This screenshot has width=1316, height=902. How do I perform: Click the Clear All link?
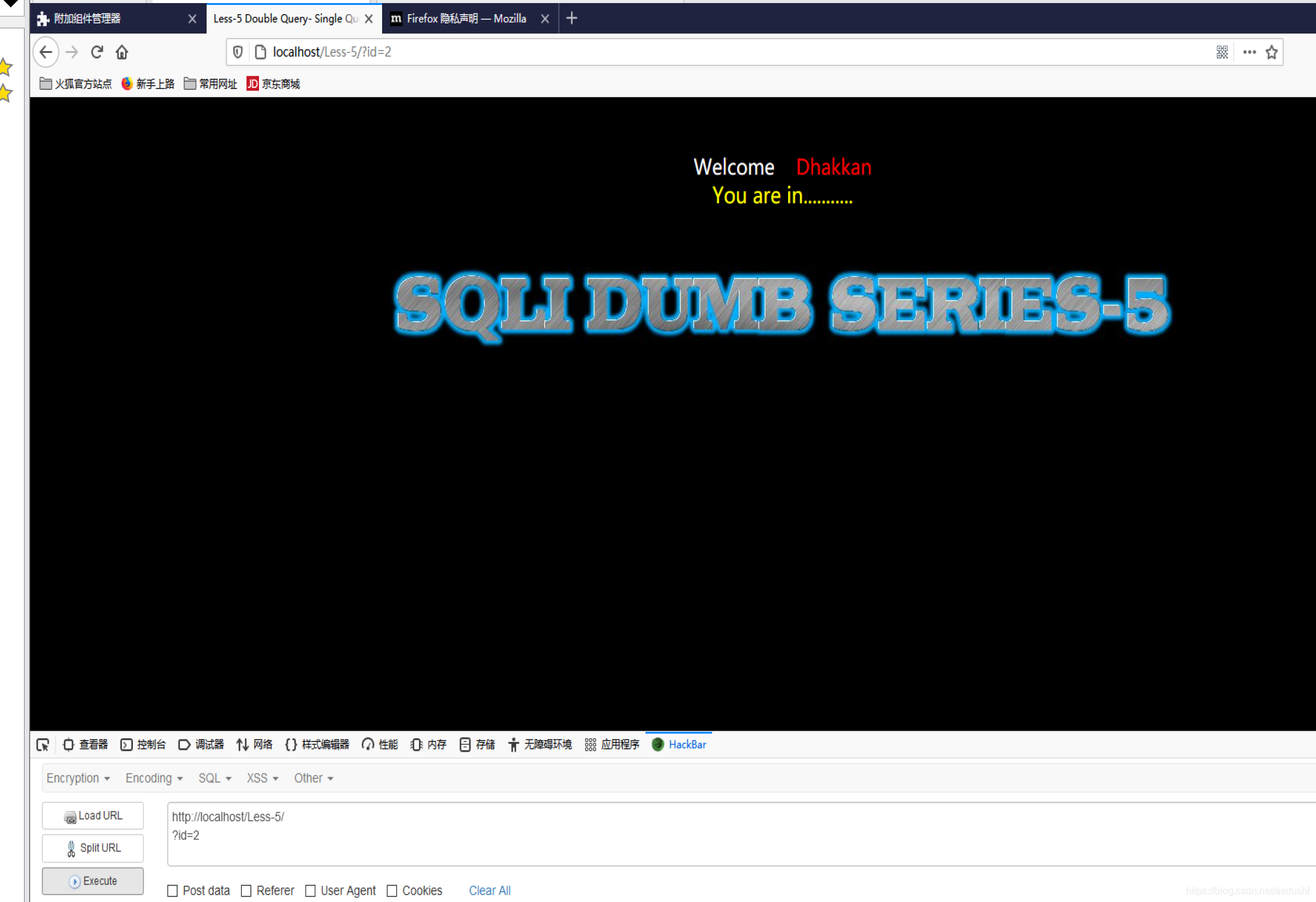[x=490, y=891]
